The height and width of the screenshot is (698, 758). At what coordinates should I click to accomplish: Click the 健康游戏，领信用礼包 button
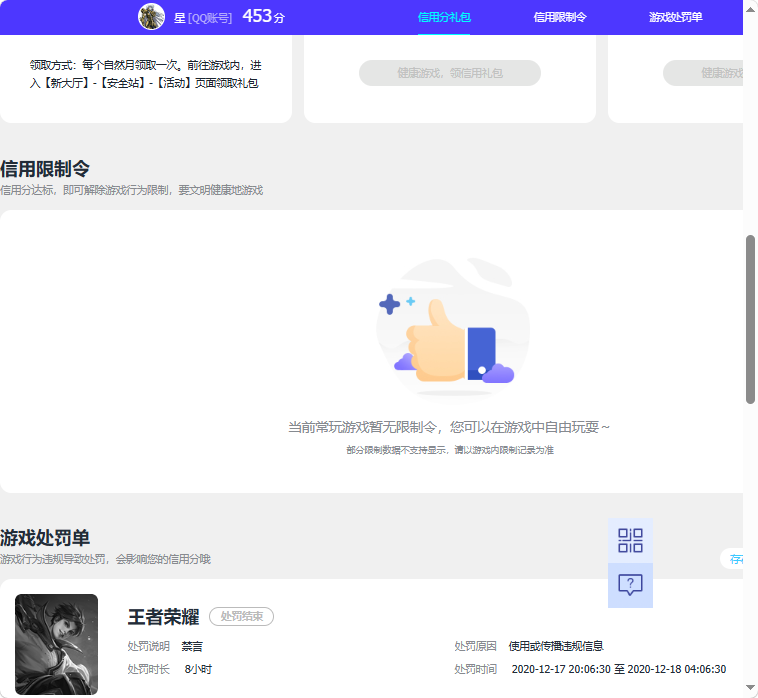[450, 73]
